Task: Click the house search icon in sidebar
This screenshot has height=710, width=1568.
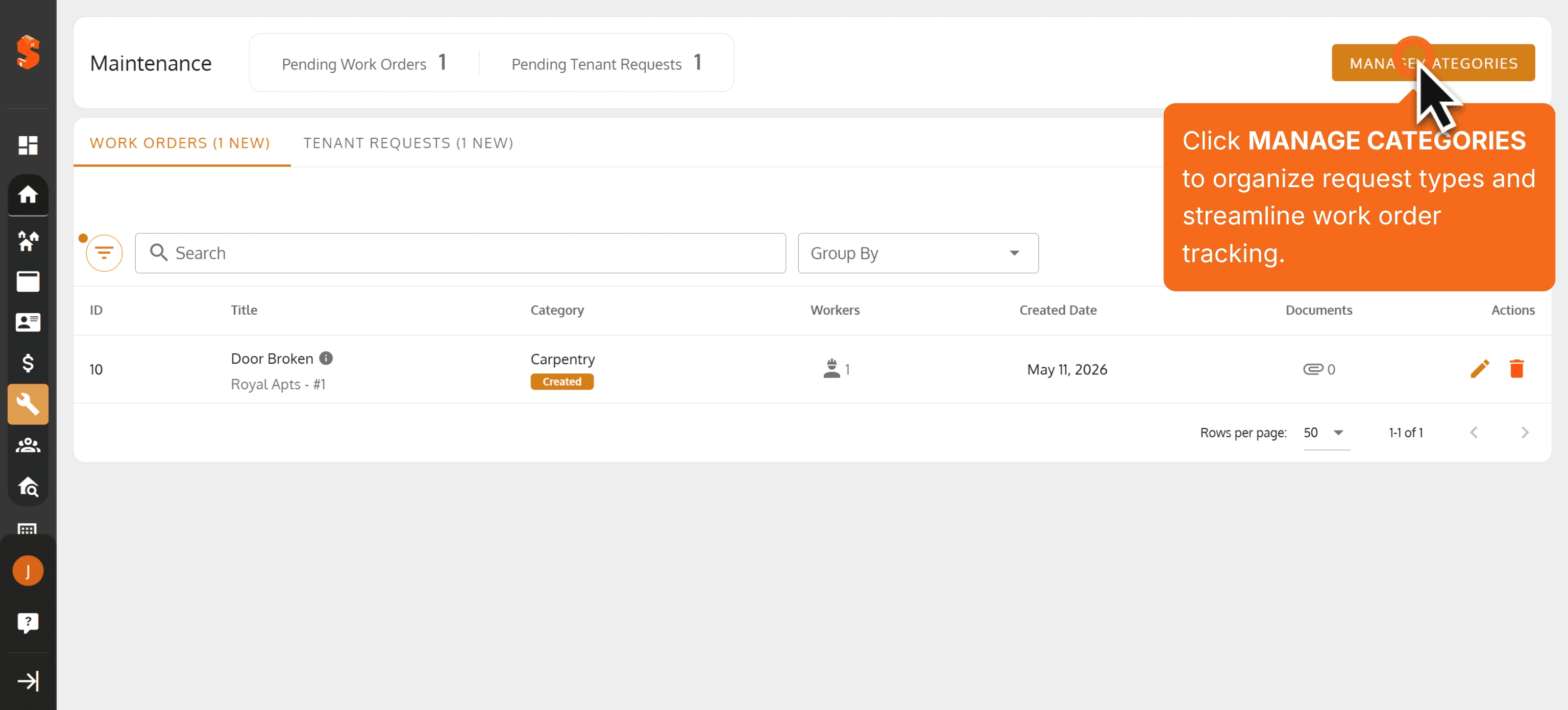Action: click(28, 486)
